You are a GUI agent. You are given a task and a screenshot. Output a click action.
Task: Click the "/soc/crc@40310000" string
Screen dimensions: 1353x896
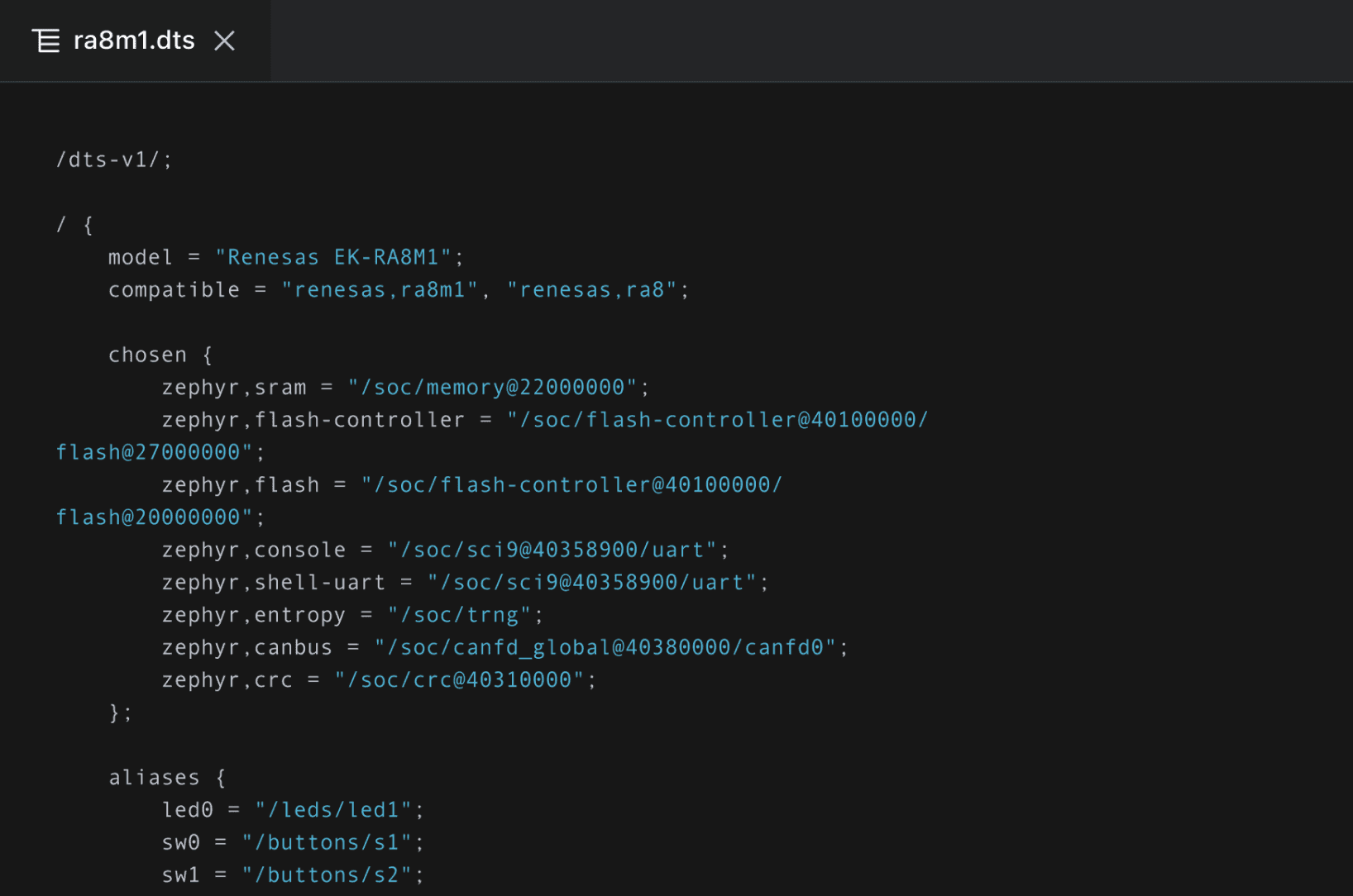tap(460, 680)
